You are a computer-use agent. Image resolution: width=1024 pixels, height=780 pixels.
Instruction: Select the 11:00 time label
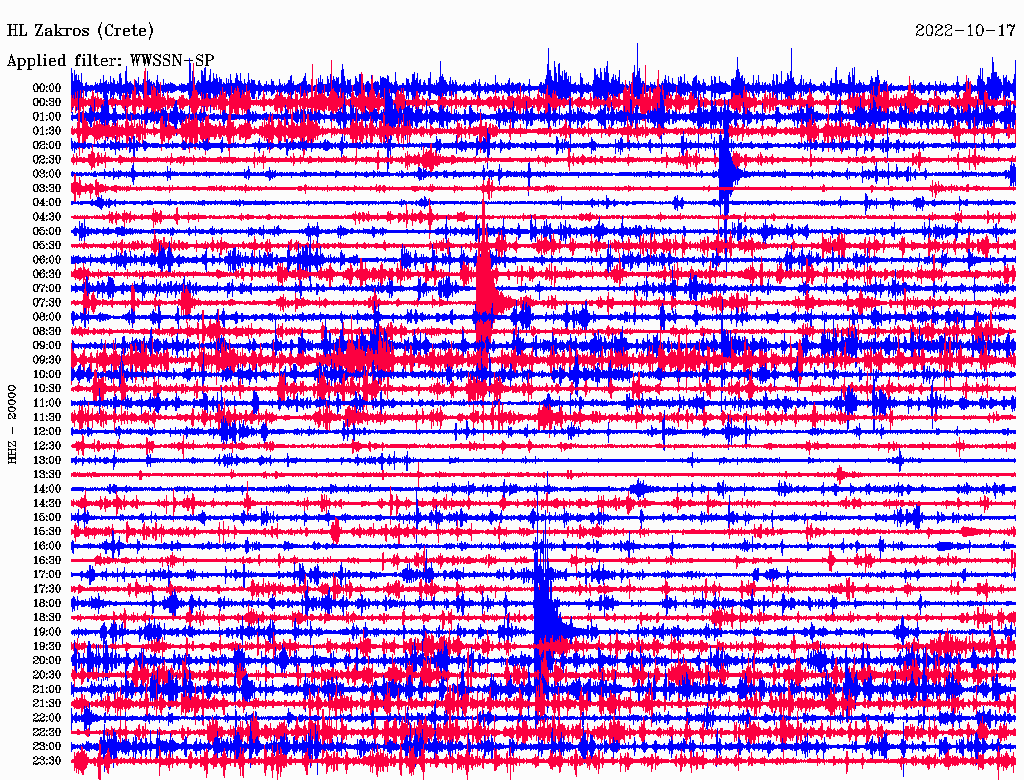pos(47,404)
